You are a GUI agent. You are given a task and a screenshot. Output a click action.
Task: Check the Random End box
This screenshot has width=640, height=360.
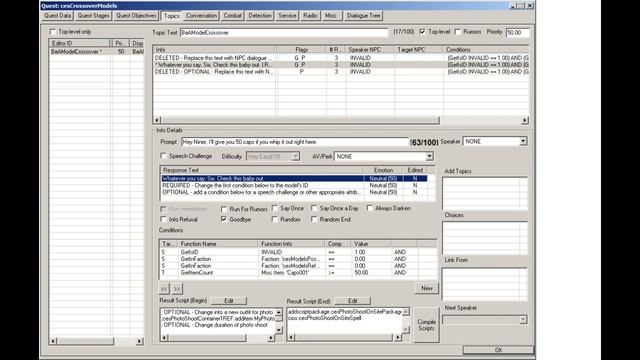point(314,219)
